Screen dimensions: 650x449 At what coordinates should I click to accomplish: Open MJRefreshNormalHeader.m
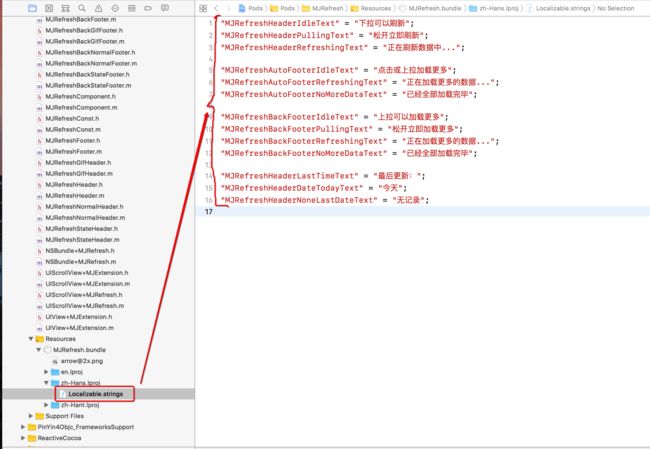coord(85,218)
